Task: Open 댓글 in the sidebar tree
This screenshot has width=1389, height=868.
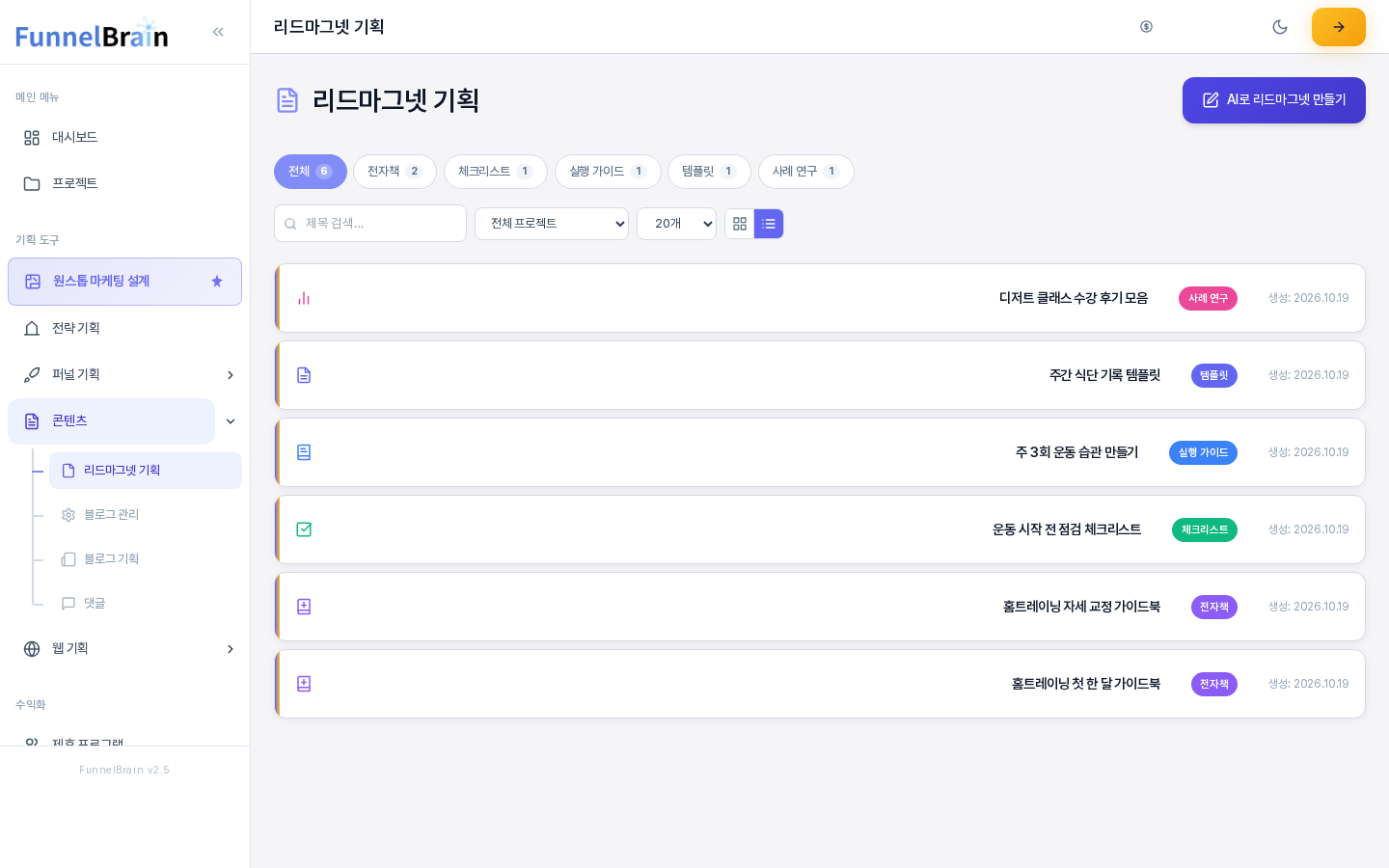Action: (146, 604)
